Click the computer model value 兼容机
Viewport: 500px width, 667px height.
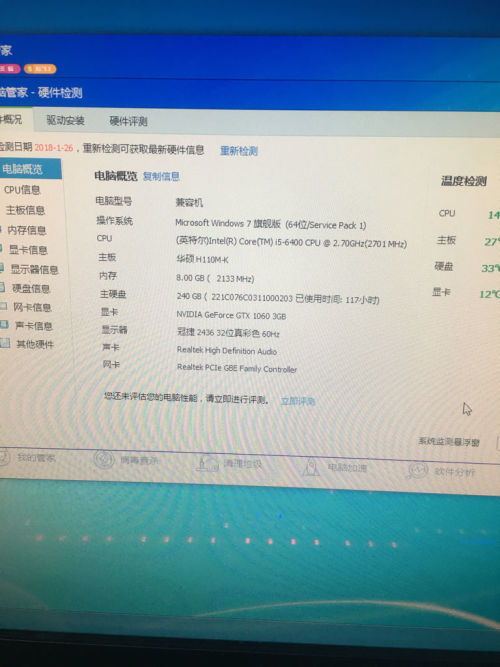(x=189, y=202)
